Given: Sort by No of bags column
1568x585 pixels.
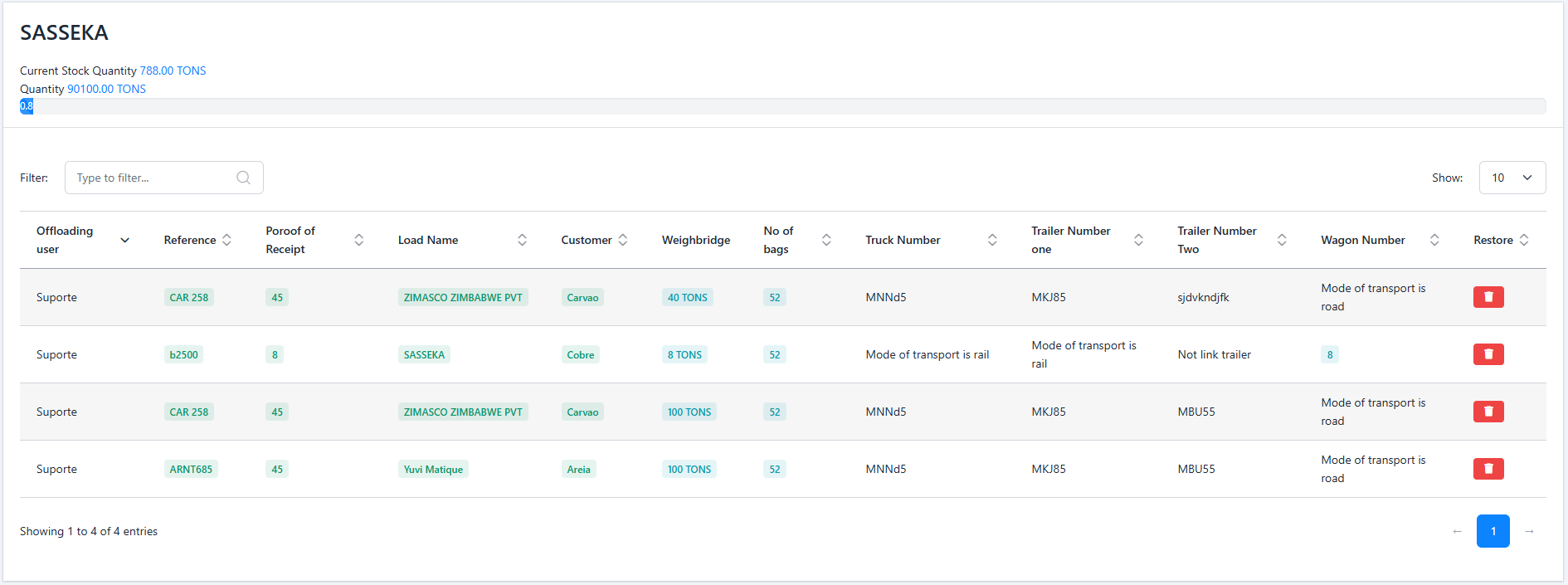Looking at the screenshot, I should [825, 240].
